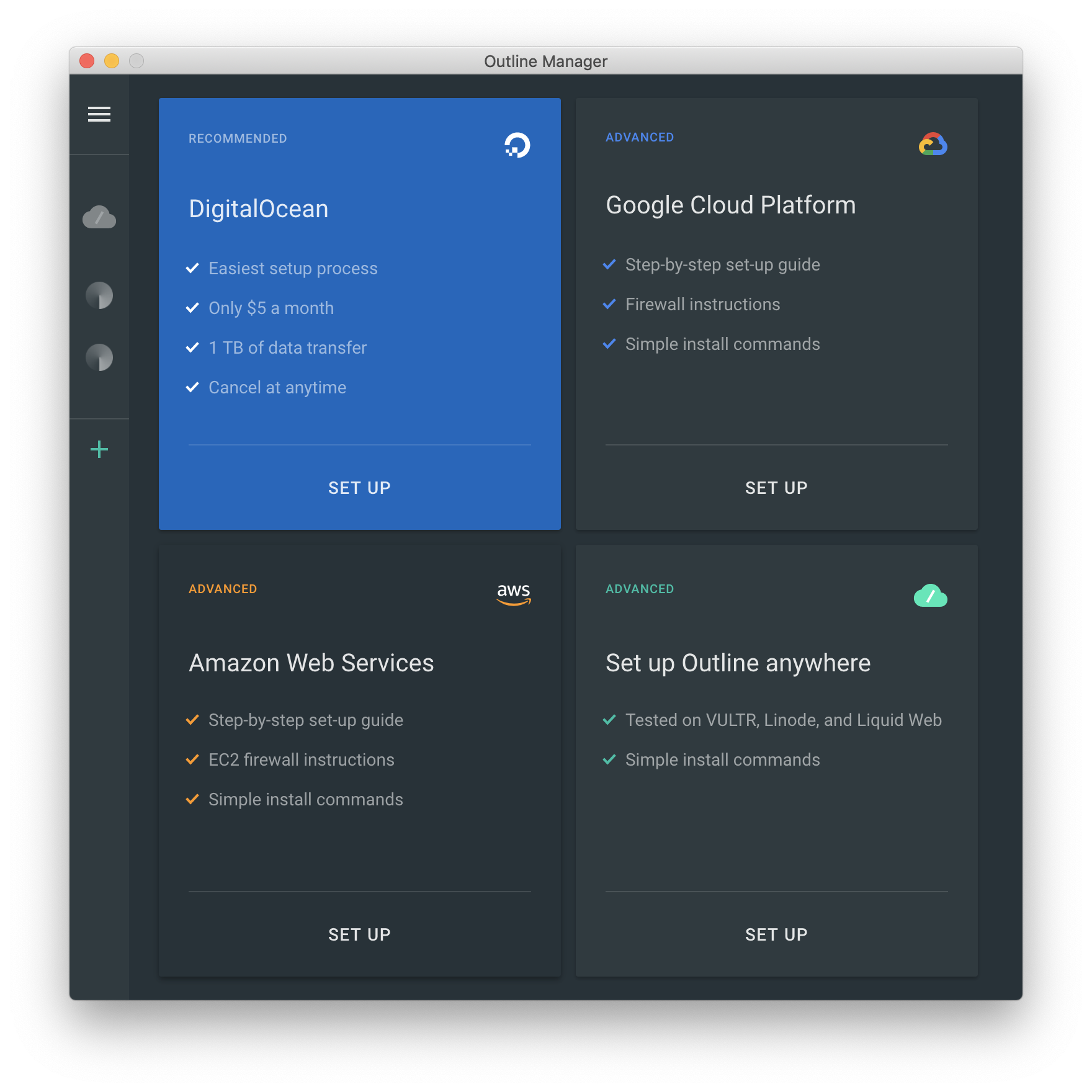Viewport: 1092px width, 1092px height.
Task: Open the hamburger menu in the sidebar
Action: tap(99, 114)
